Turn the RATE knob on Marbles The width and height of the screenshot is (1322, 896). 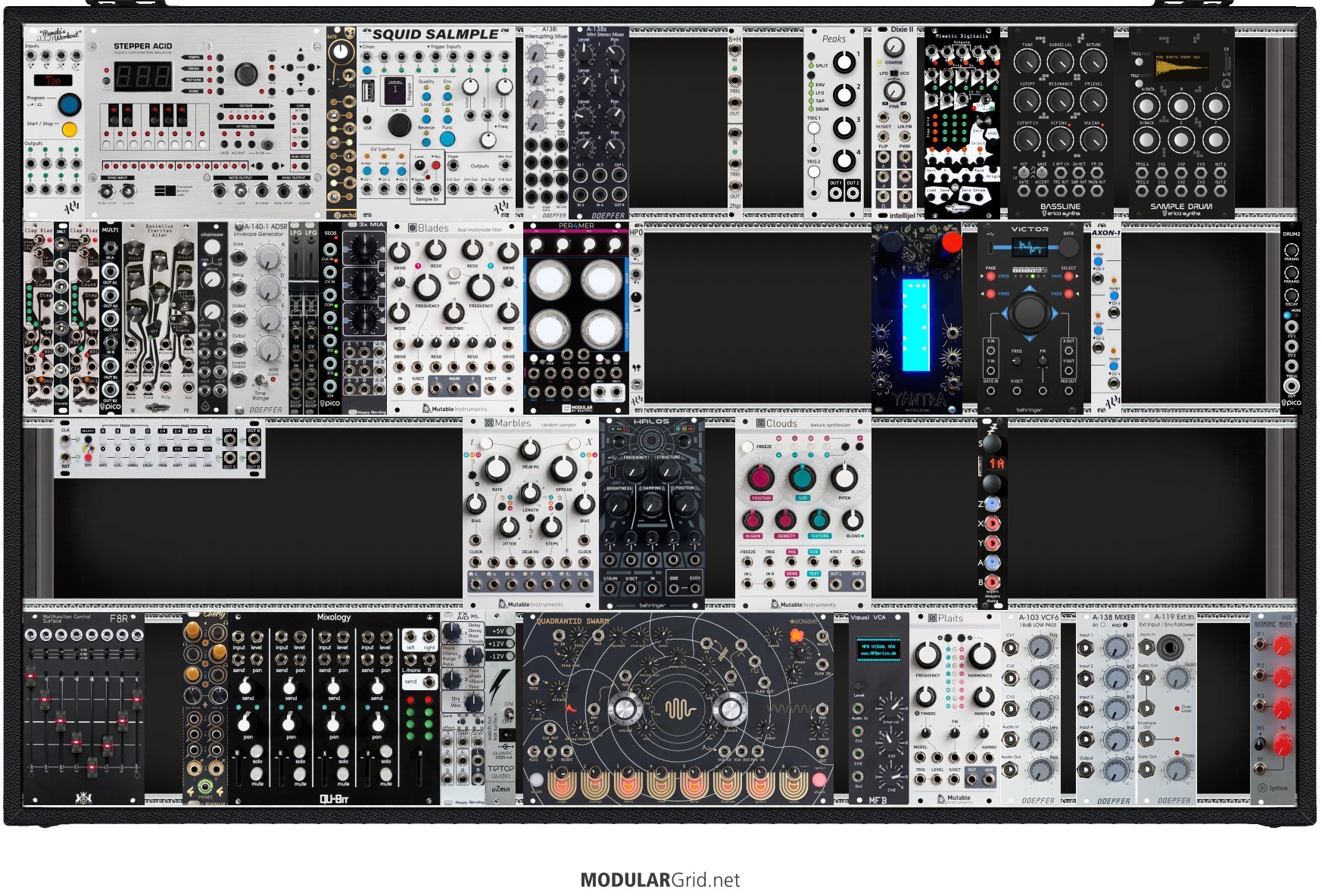pyautogui.click(x=497, y=468)
